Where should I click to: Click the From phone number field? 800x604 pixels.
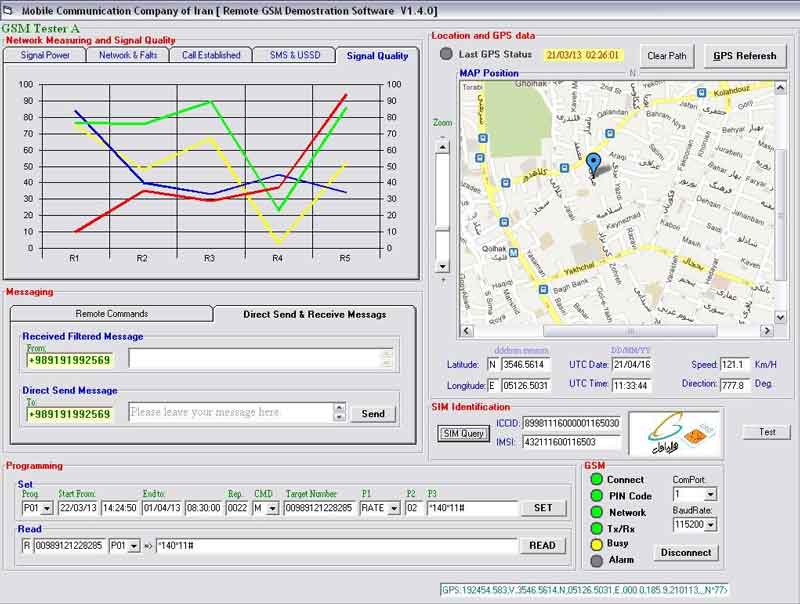click(x=69, y=360)
